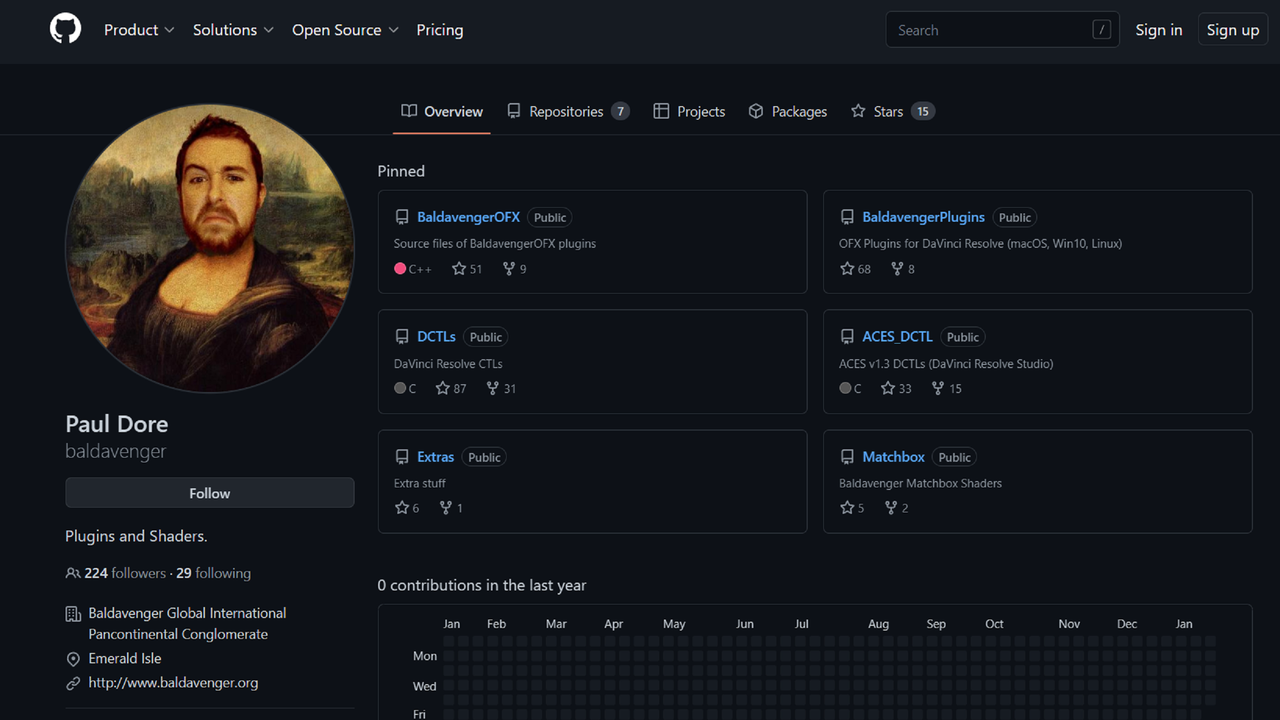View stargazers of DCTLs (87 stars)
The width and height of the screenshot is (1280, 720).
pos(451,388)
